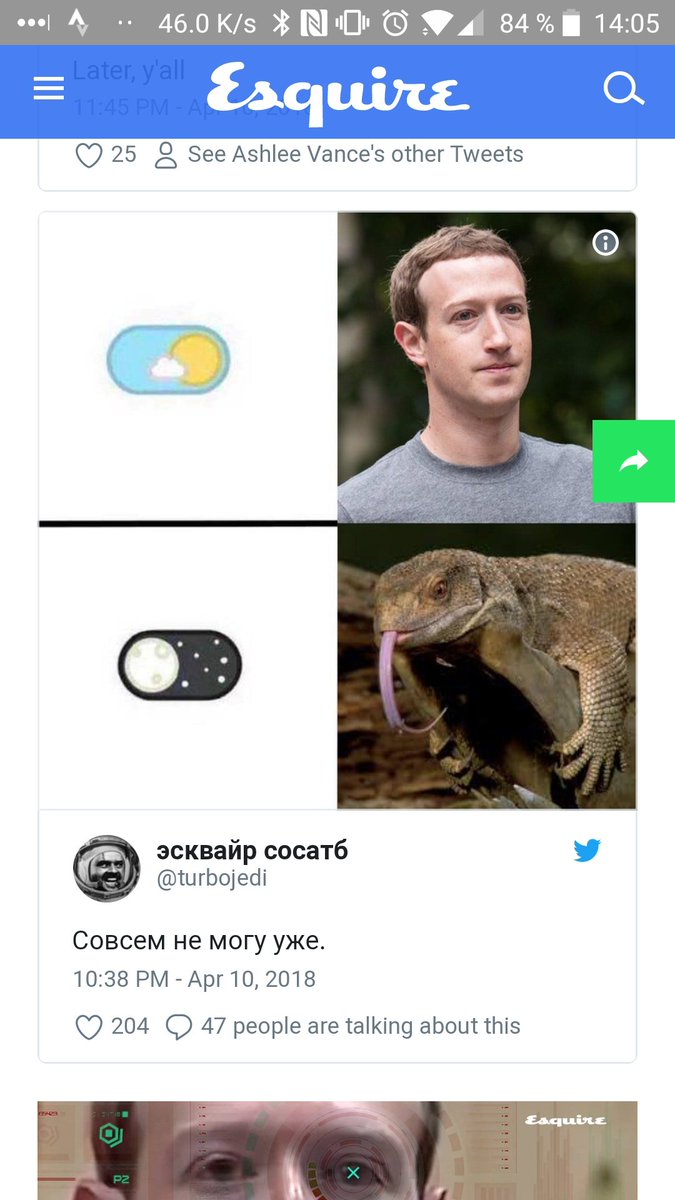
Task: Open See Ashlee Vance's other Tweets
Action: pos(355,154)
